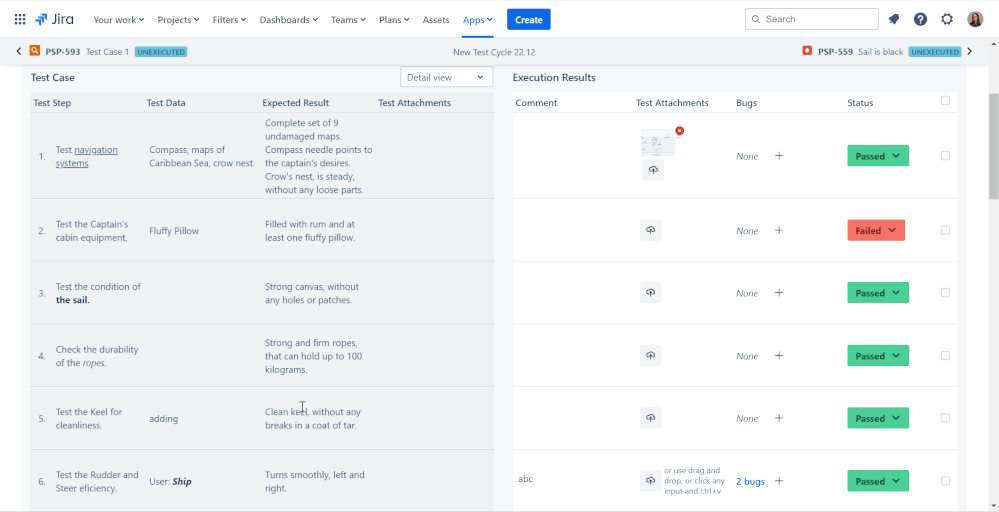Screen dimensions: 999x512
Task: Go to next test via right arrow
Action: pos(970,52)
